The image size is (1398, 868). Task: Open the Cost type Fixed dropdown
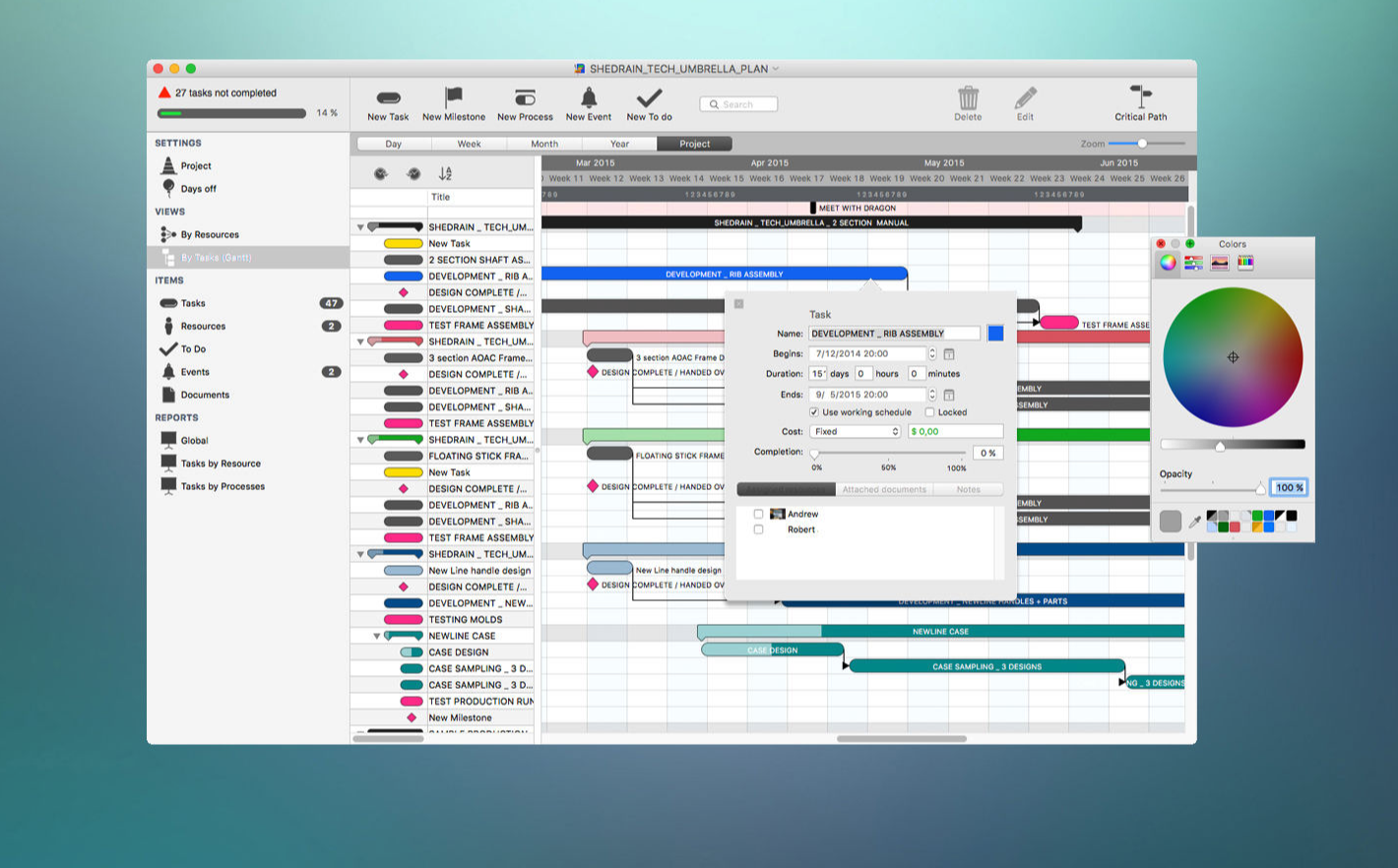coord(855,431)
